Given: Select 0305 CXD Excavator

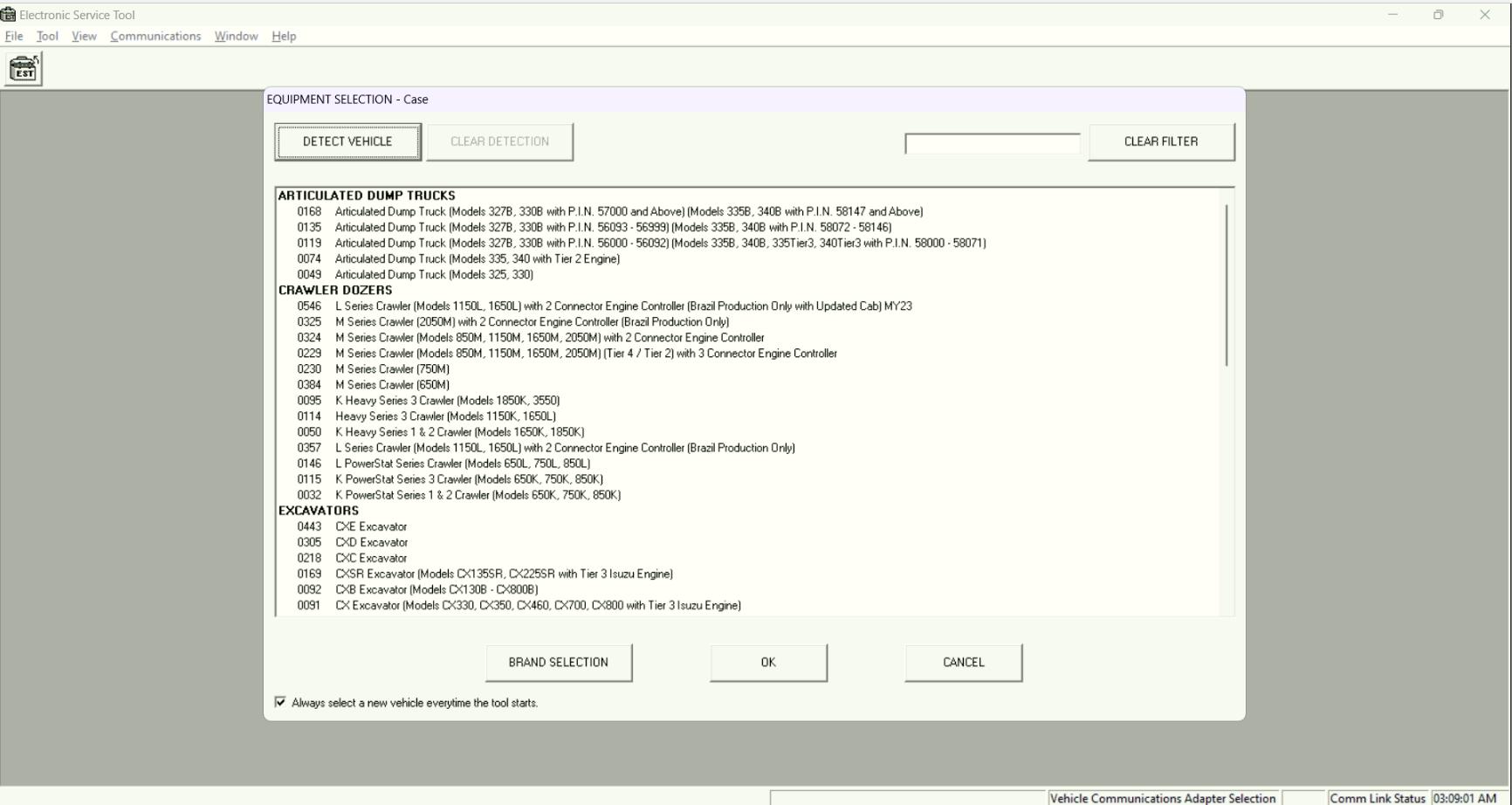Looking at the screenshot, I should tap(352, 542).
